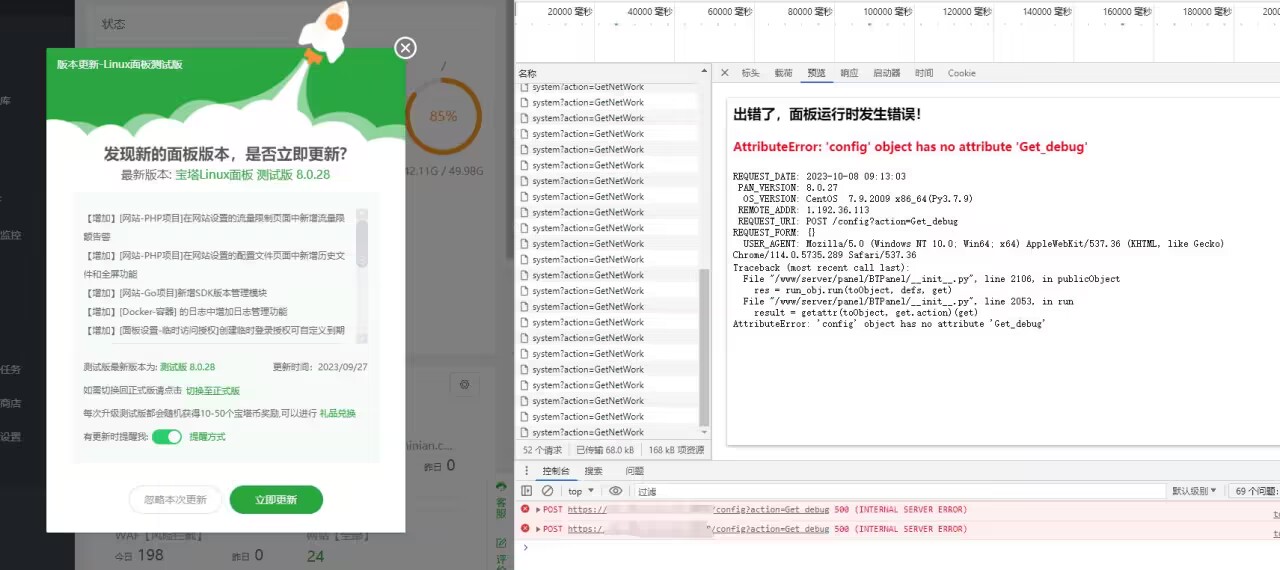Click latest version 宝塔Linux面板 测试版 8.0.28 text

[252, 174]
